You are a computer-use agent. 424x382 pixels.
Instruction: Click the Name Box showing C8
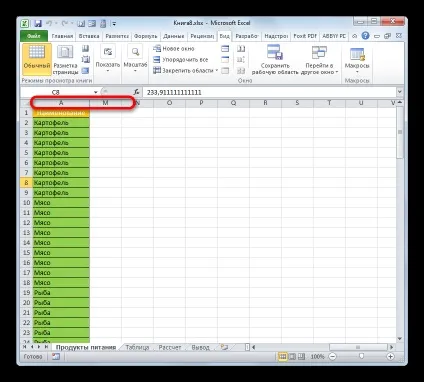coord(56,92)
